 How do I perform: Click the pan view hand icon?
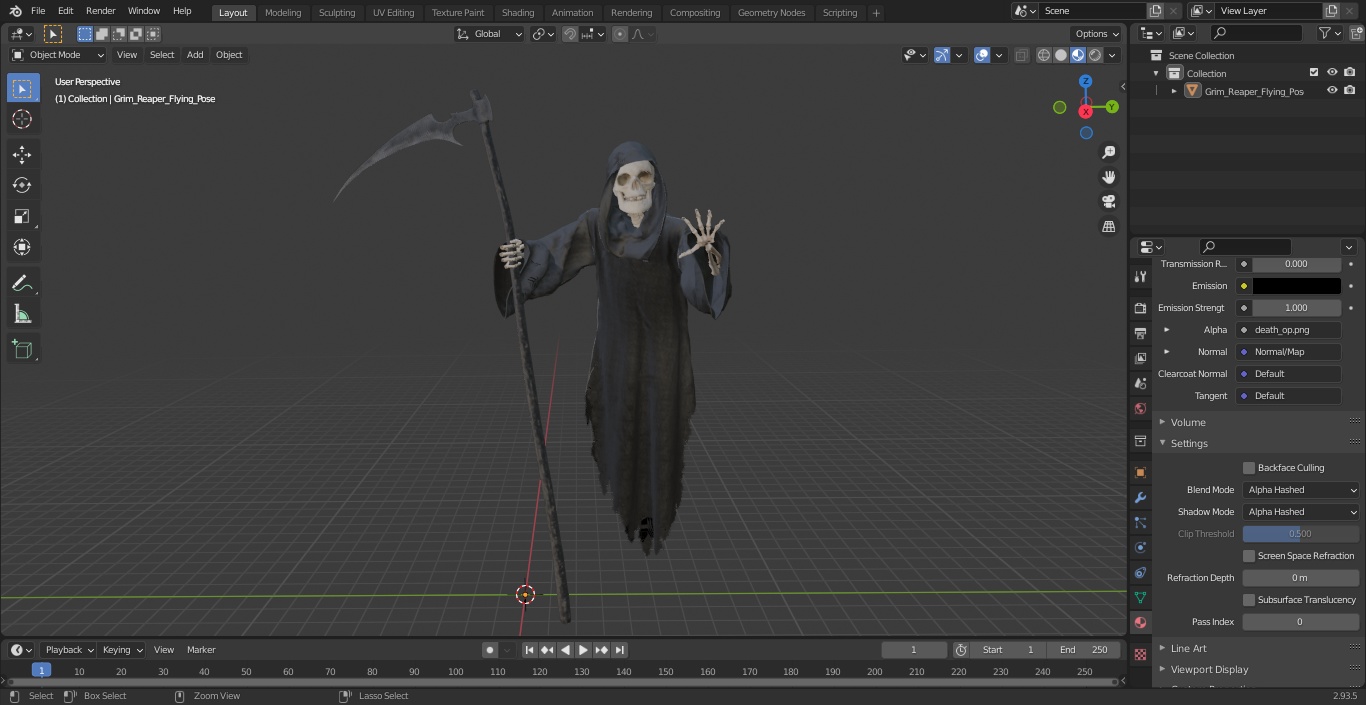(1108, 177)
